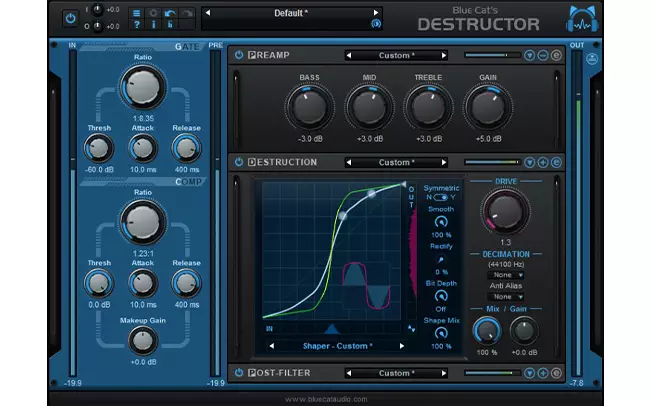Click Destruction section plus icon
Image resolution: width=650 pixels, height=406 pixels.
click(543, 162)
